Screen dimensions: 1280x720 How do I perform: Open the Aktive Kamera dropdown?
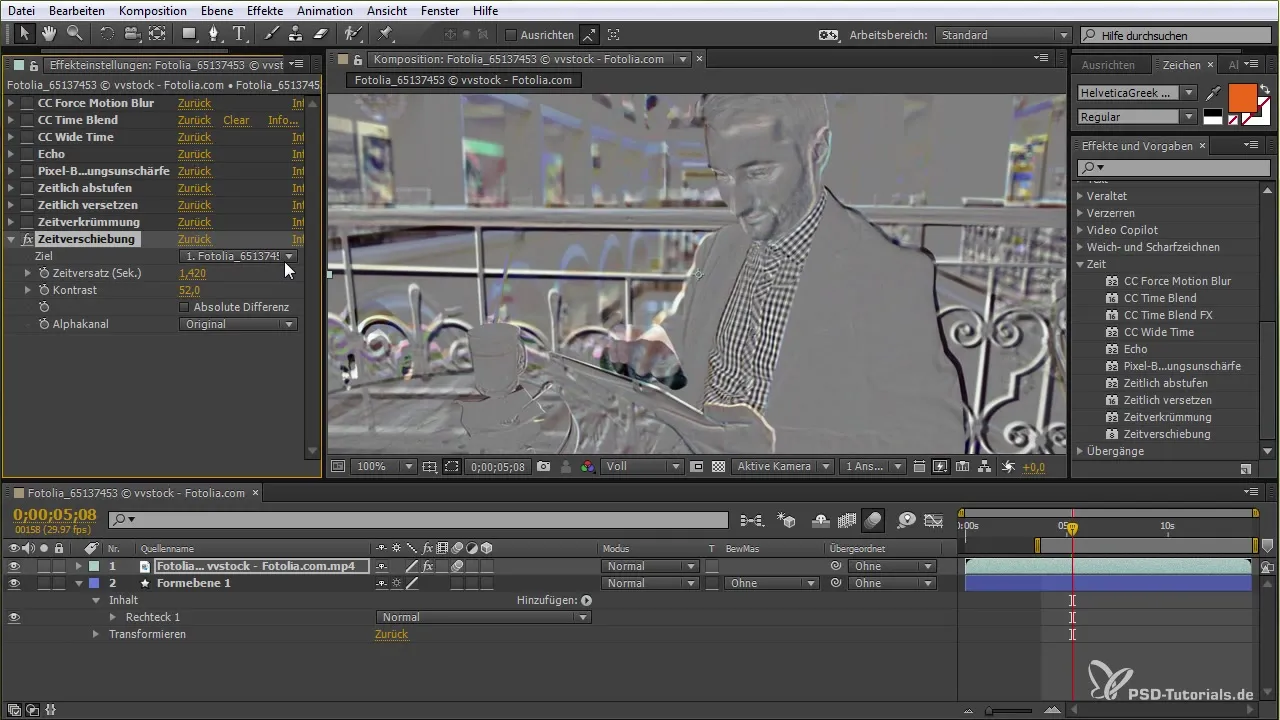(783, 466)
